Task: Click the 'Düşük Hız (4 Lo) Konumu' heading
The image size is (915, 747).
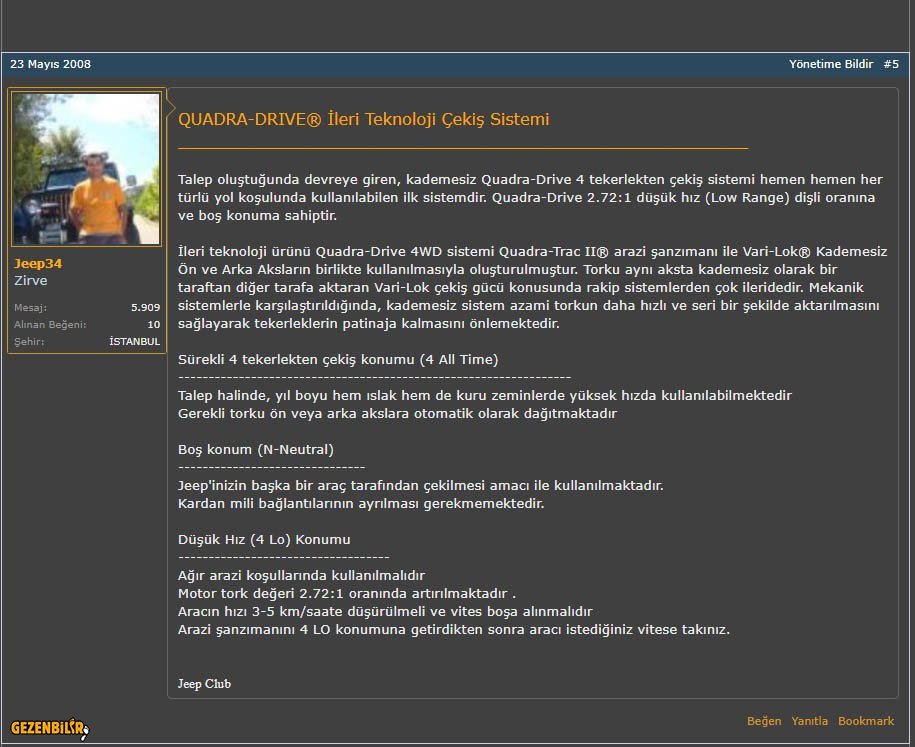Action: [264, 539]
